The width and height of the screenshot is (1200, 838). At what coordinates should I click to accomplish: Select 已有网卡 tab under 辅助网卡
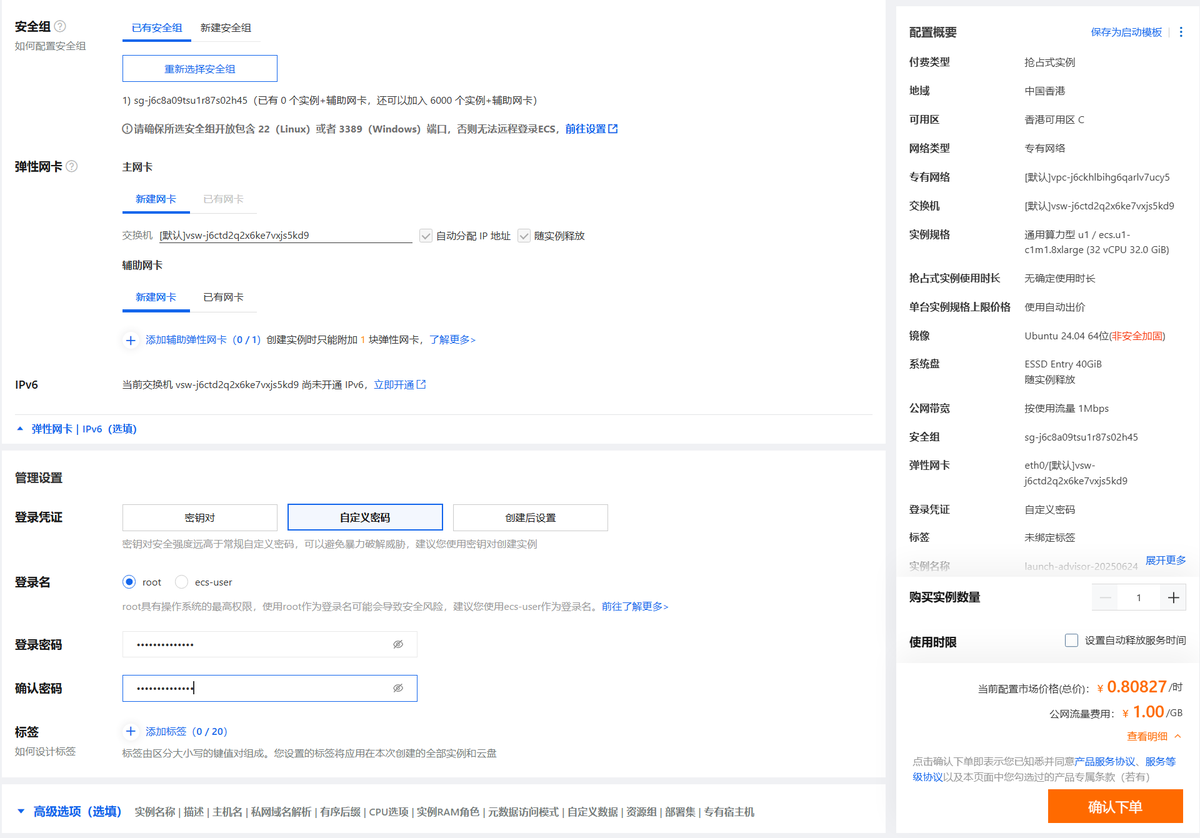(x=223, y=297)
